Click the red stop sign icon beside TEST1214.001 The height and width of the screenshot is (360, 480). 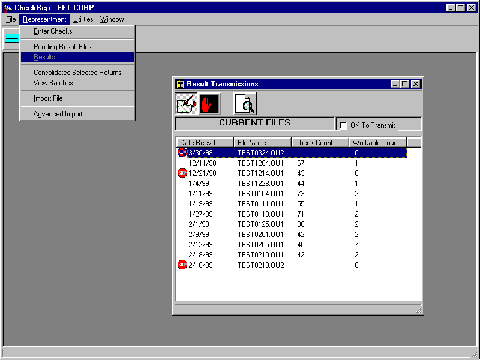(182, 173)
